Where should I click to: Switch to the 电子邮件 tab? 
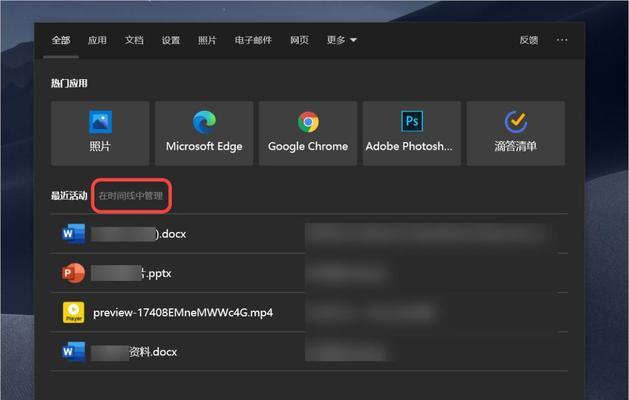(x=253, y=40)
